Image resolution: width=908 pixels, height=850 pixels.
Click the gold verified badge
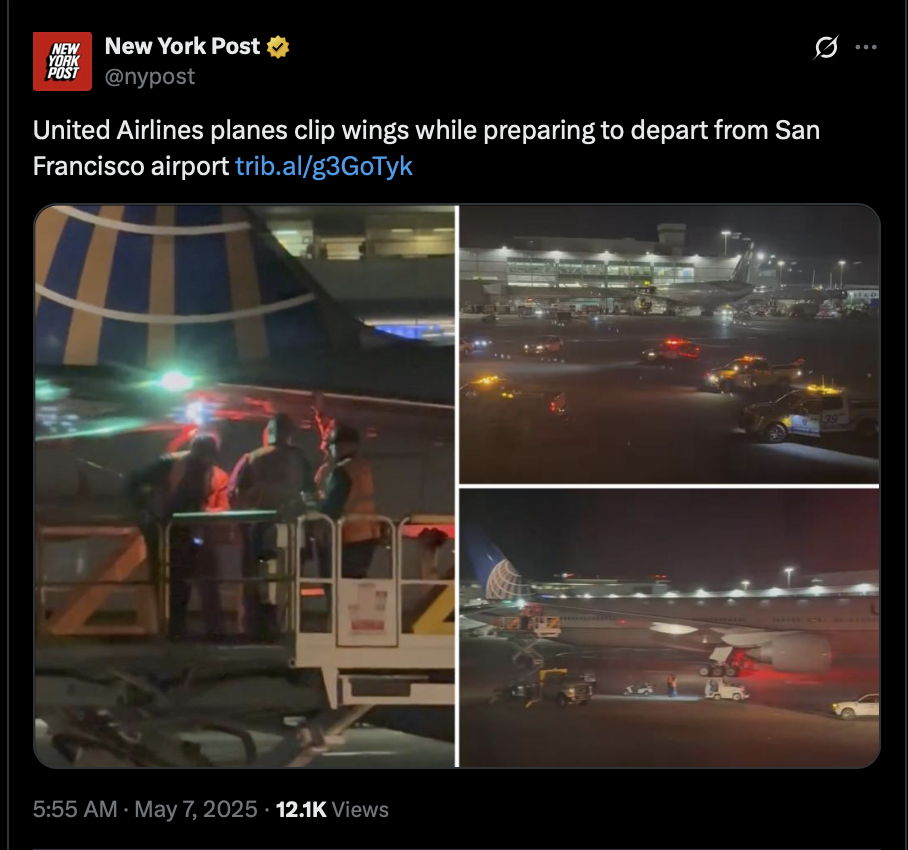[278, 47]
